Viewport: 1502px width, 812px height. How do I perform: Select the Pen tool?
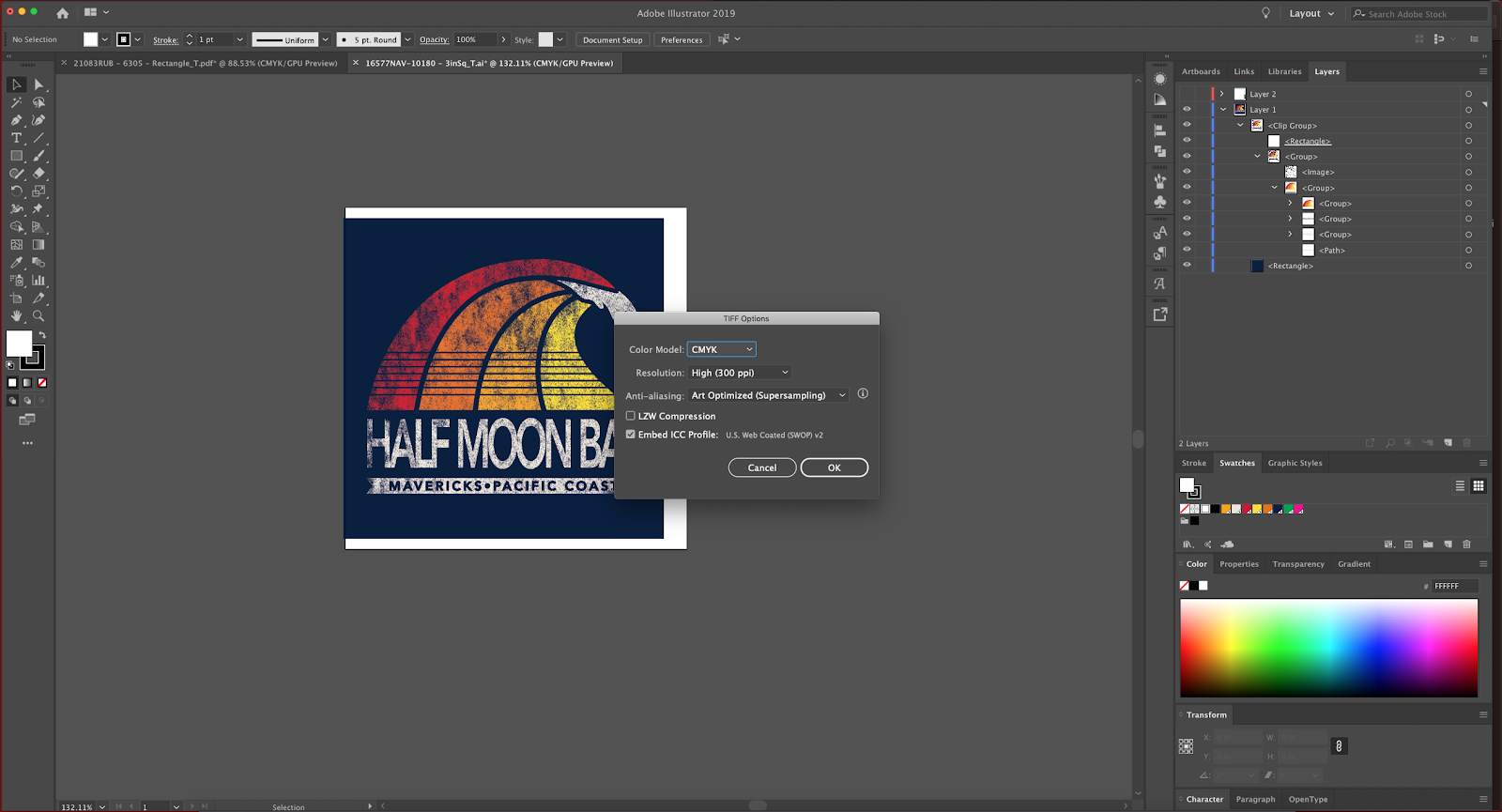(16, 120)
